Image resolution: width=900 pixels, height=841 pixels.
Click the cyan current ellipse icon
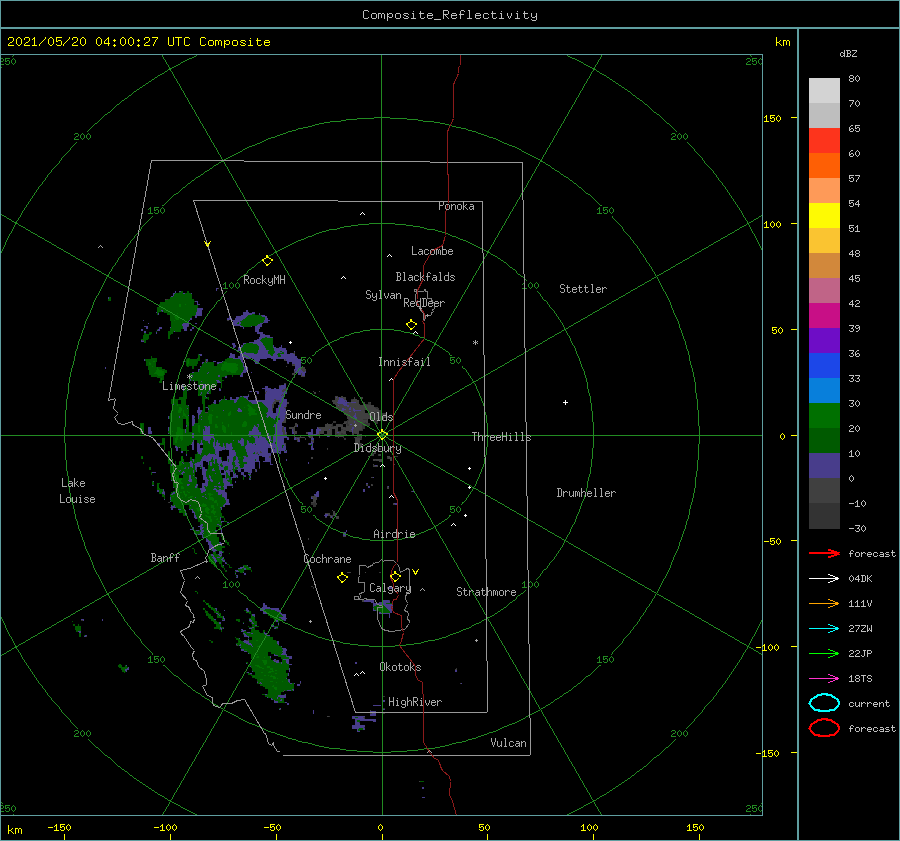(824, 703)
